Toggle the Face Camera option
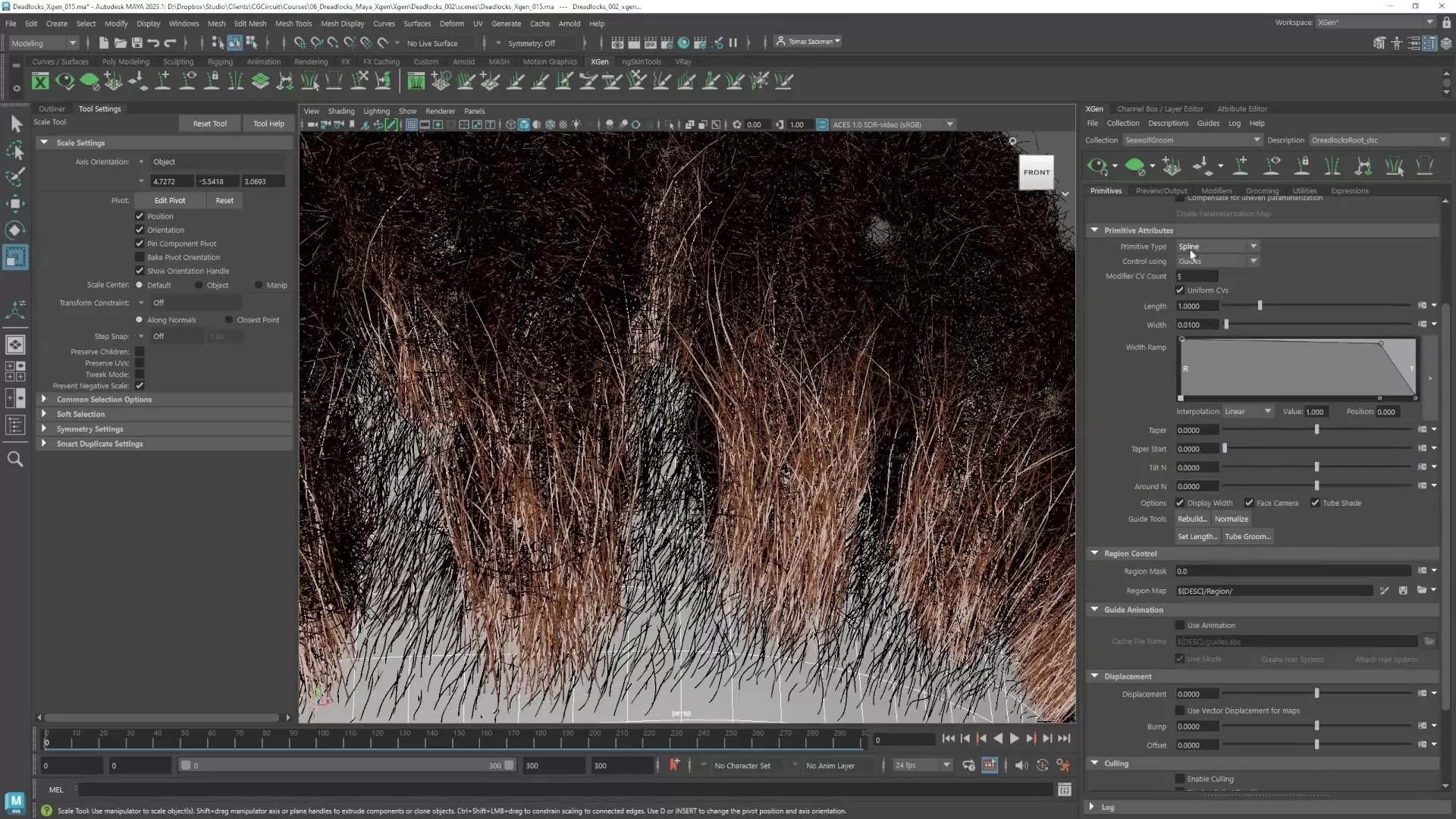 1249,503
